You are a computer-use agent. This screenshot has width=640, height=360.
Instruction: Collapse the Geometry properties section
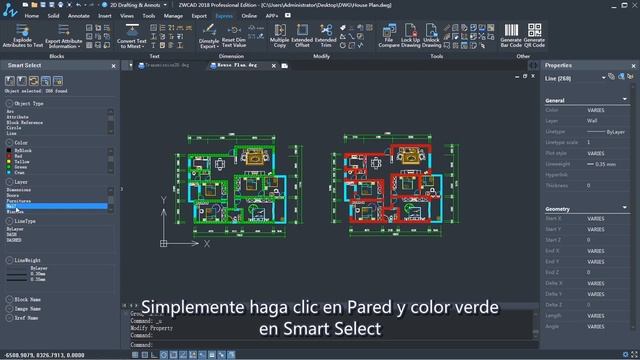tap(624, 208)
